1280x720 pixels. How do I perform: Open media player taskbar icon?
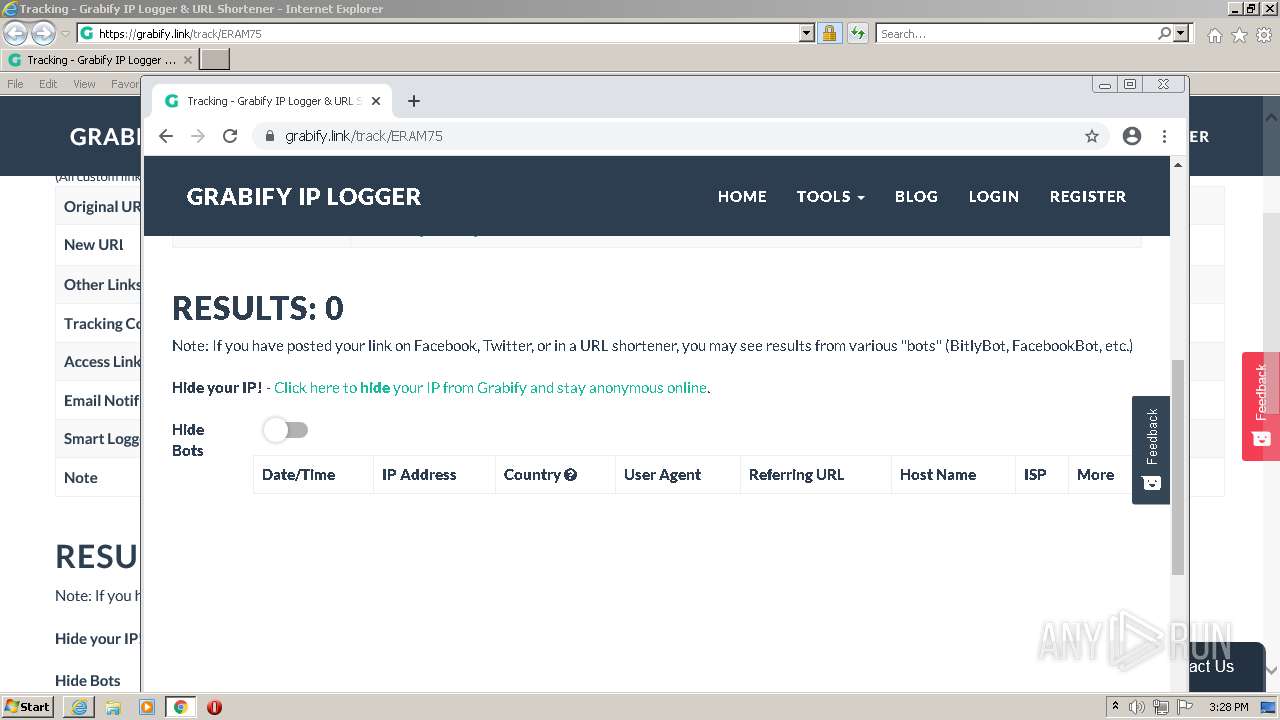point(147,707)
